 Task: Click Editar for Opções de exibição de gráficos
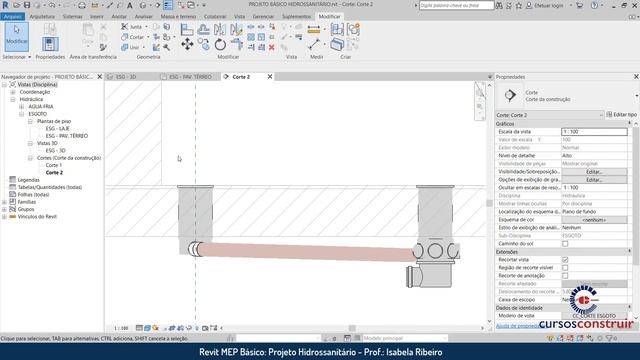[x=594, y=180]
